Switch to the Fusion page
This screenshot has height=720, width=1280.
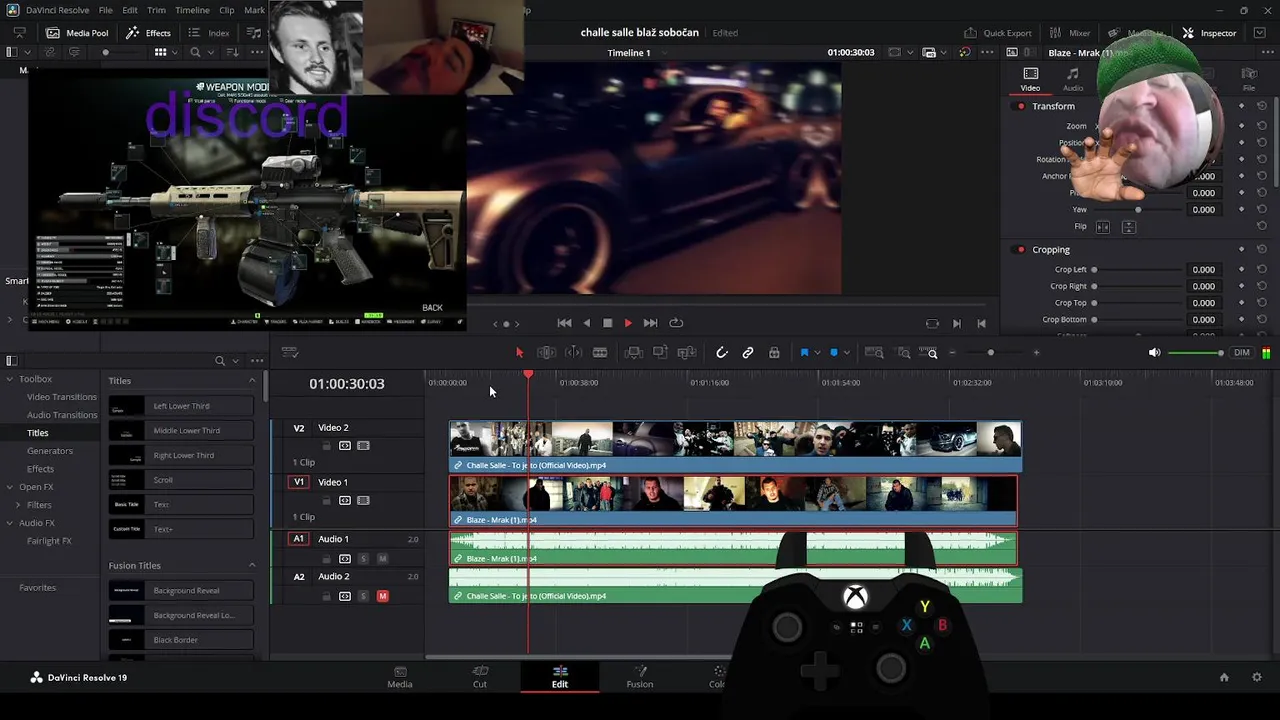[x=640, y=677]
